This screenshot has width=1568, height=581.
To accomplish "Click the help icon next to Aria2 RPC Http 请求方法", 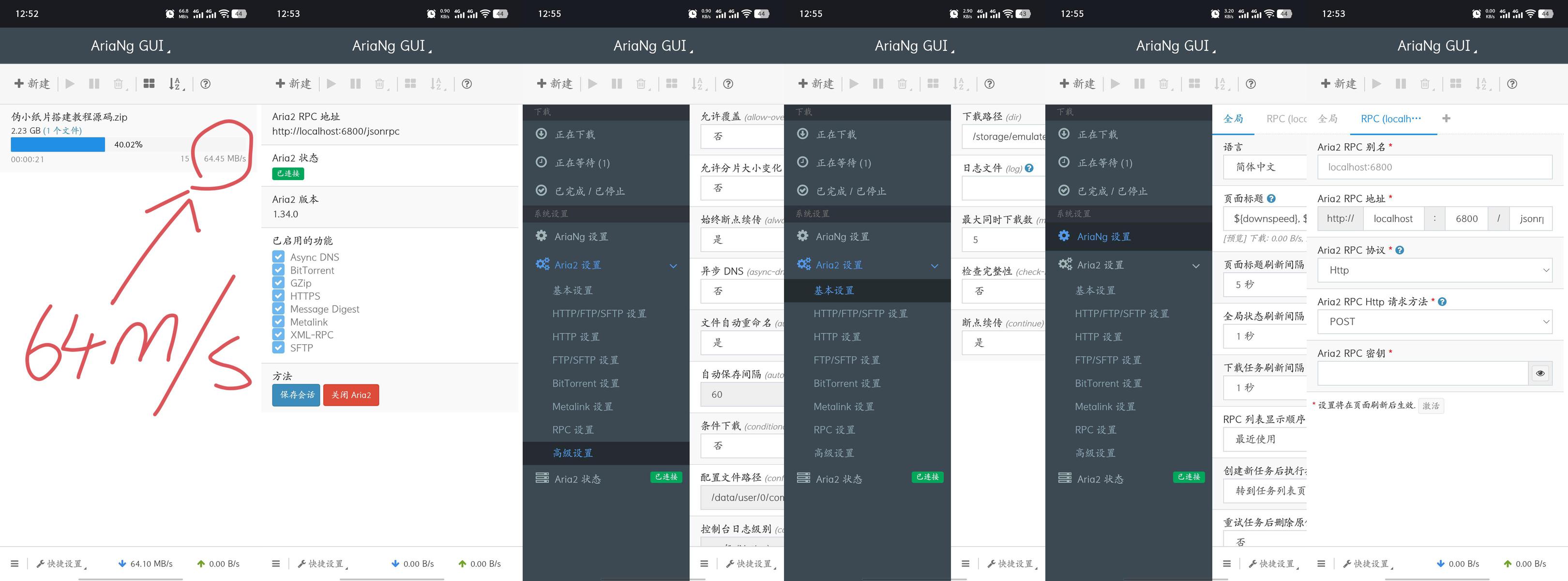I will tap(1443, 302).
